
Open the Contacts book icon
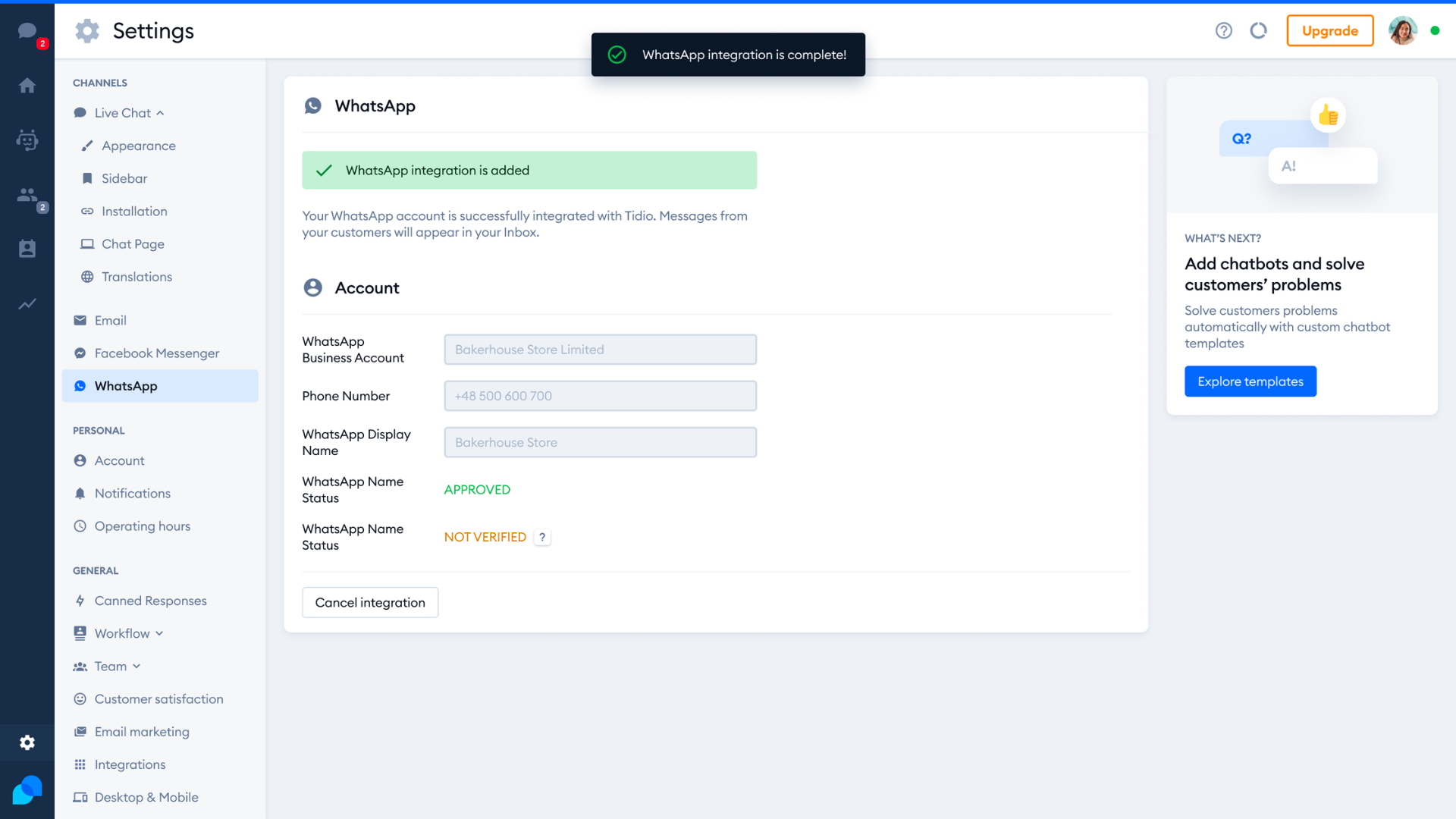27,249
